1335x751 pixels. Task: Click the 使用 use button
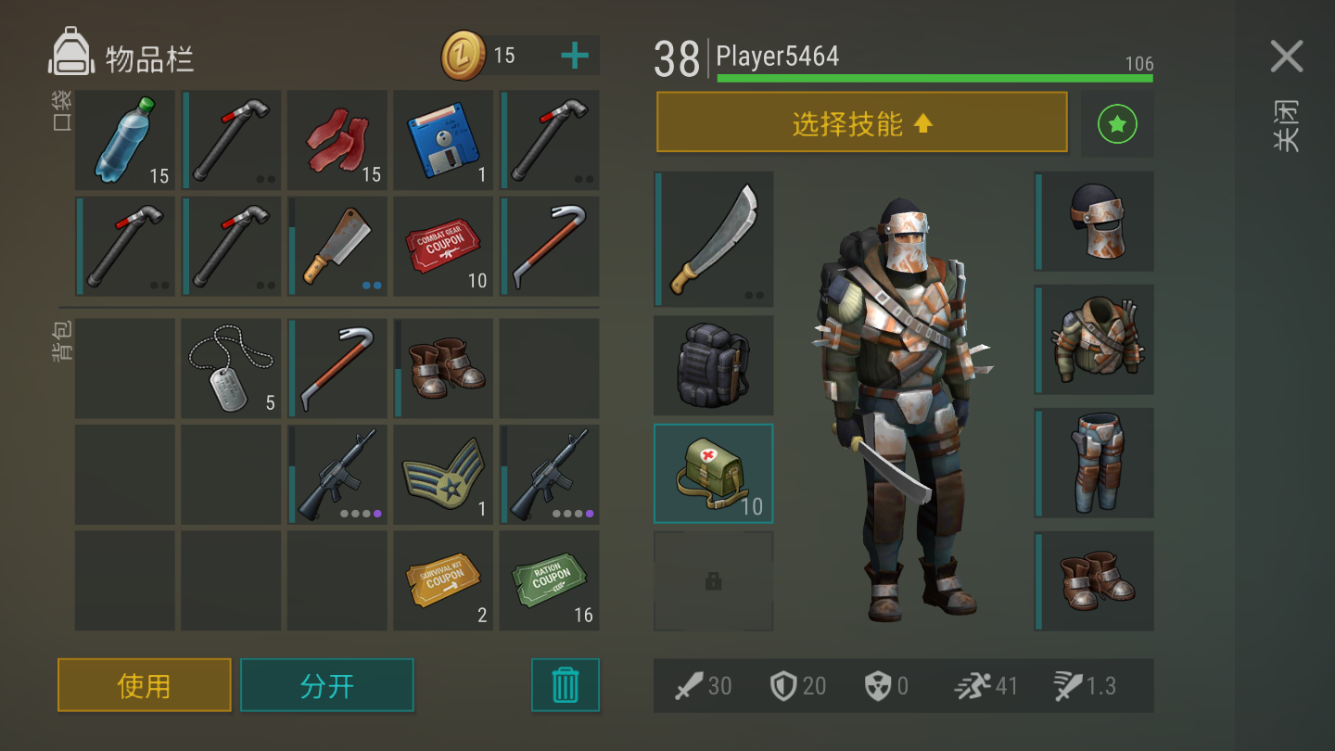click(x=144, y=685)
